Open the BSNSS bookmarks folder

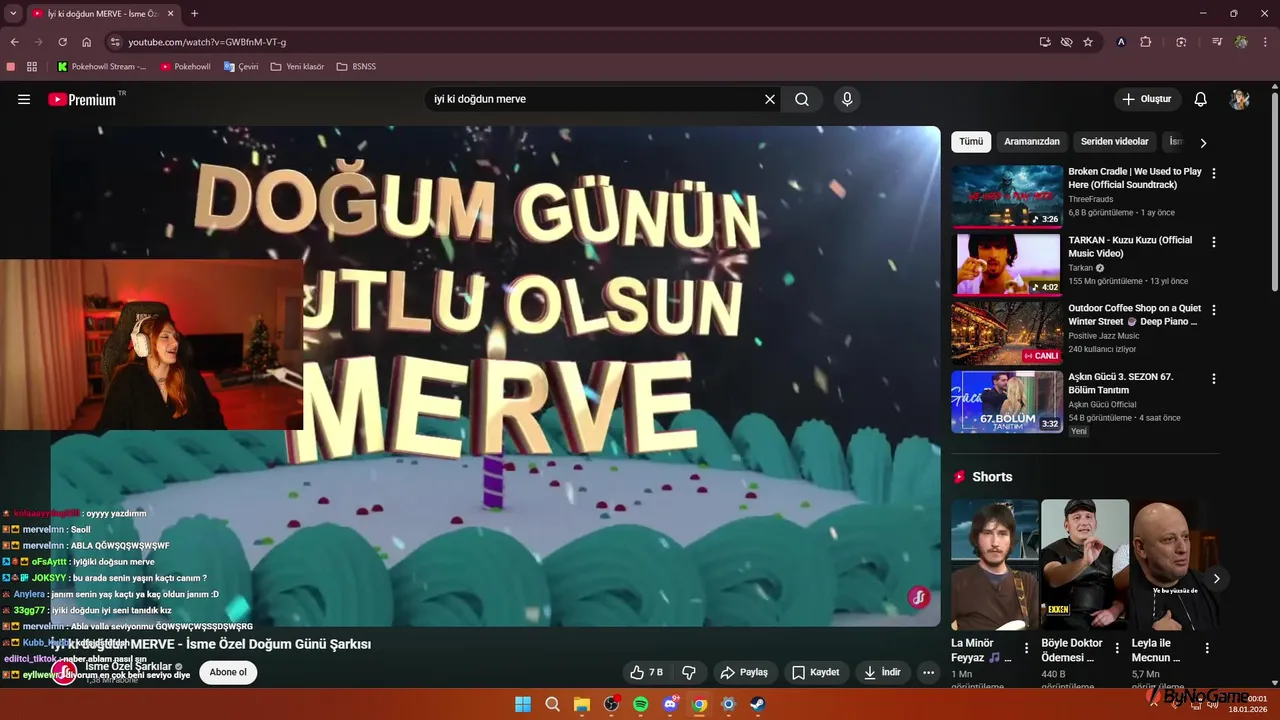(x=356, y=67)
